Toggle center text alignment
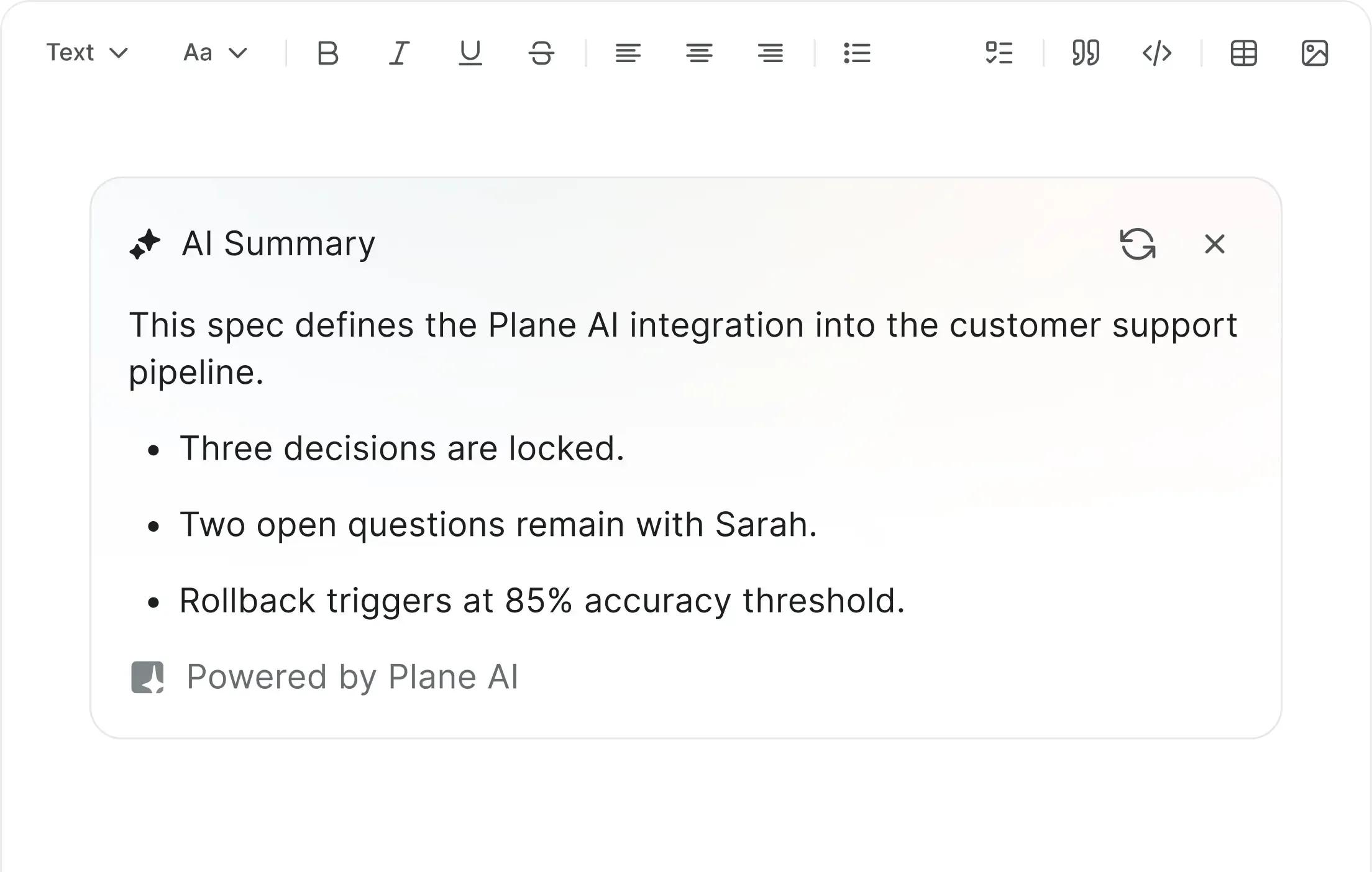1372x872 pixels. tap(699, 53)
